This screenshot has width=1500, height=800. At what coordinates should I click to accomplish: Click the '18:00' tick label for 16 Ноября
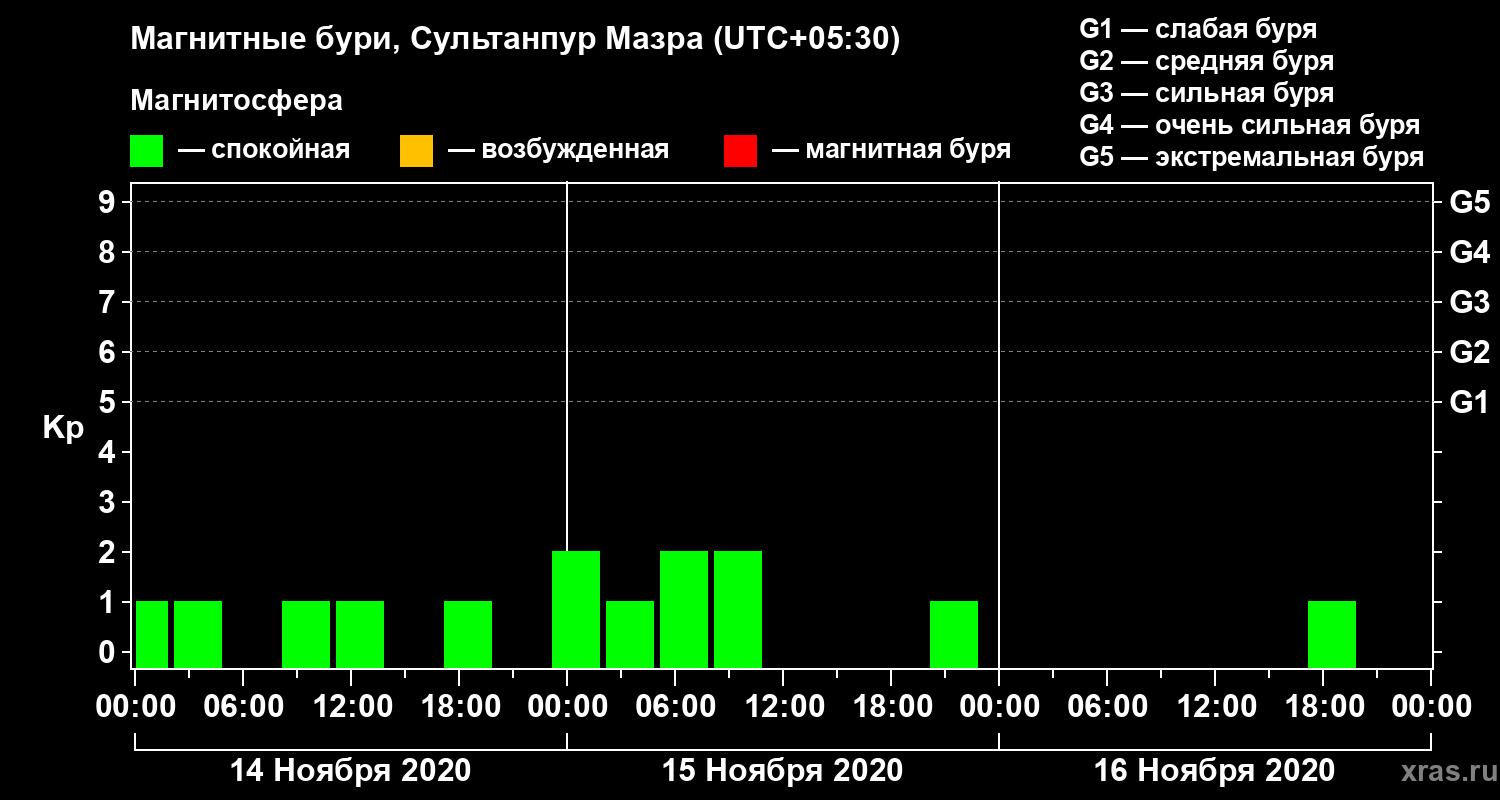tap(1323, 707)
